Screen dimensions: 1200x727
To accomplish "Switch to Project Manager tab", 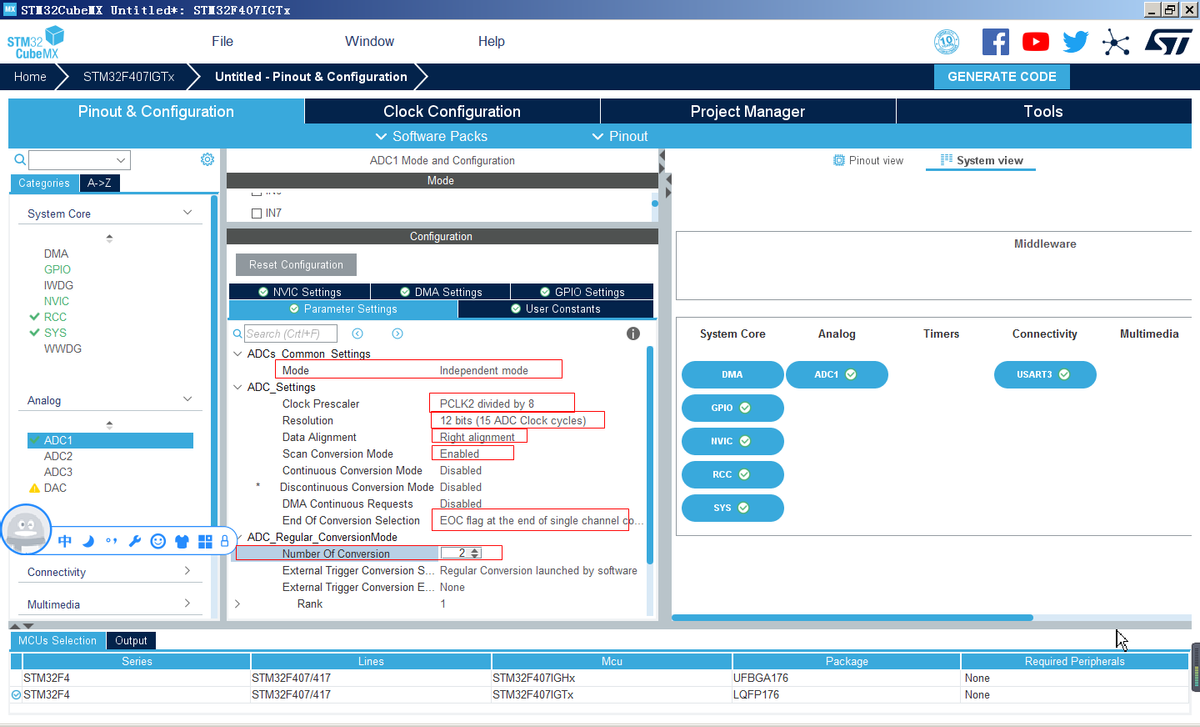I will tap(748, 111).
